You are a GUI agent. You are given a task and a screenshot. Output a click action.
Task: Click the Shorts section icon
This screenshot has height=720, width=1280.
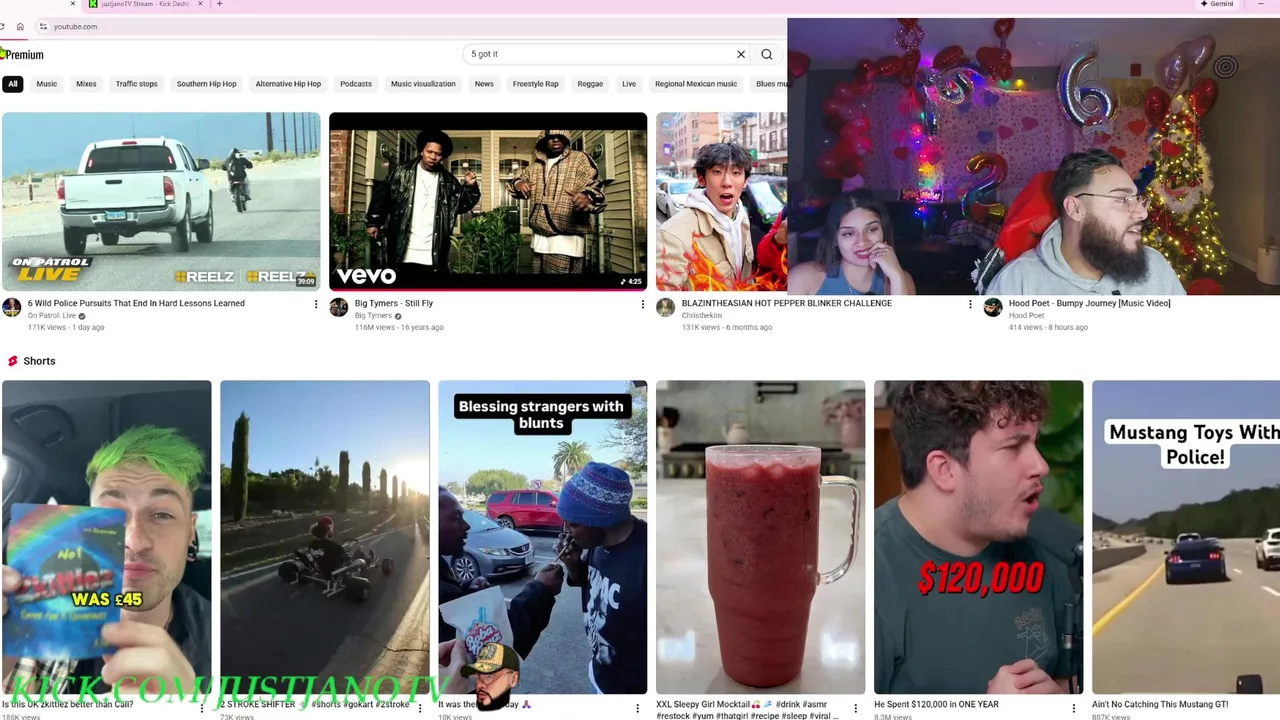(13, 361)
